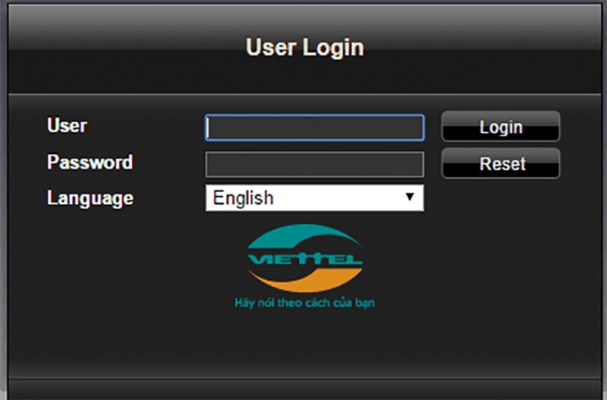
Task: Click the Viettel logo
Action: pyautogui.click(x=305, y=257)
